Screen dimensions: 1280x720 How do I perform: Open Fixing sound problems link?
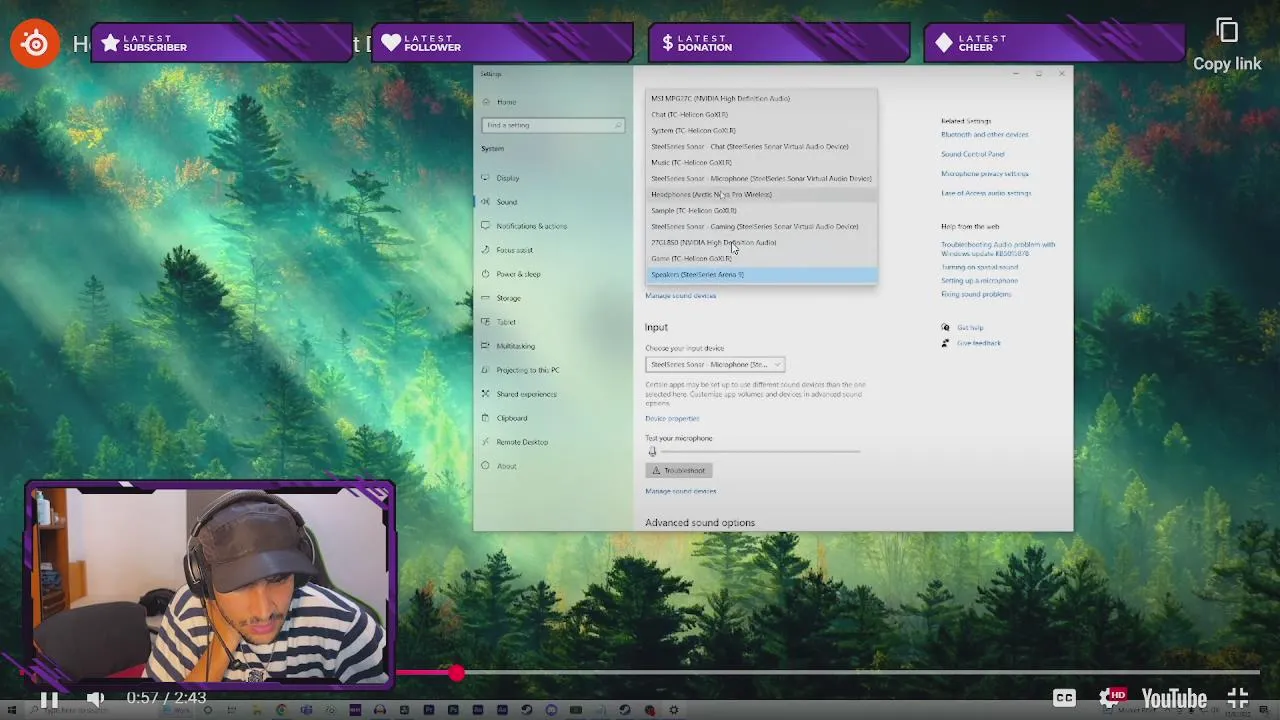tap(975, 294)
